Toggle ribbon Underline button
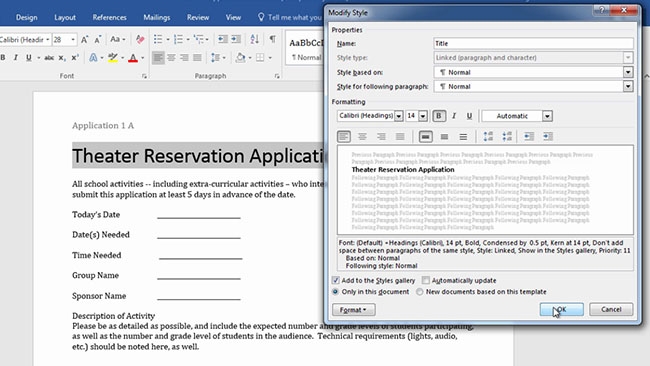Screen dimensions: 650x366 [x=29, y=58]
